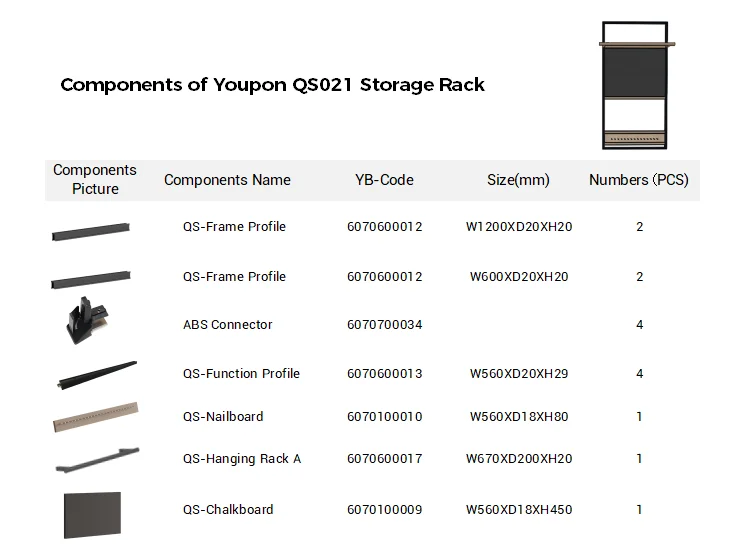Open the W1200 frame profile picture

pyautogui.click(x=90, y=232)
